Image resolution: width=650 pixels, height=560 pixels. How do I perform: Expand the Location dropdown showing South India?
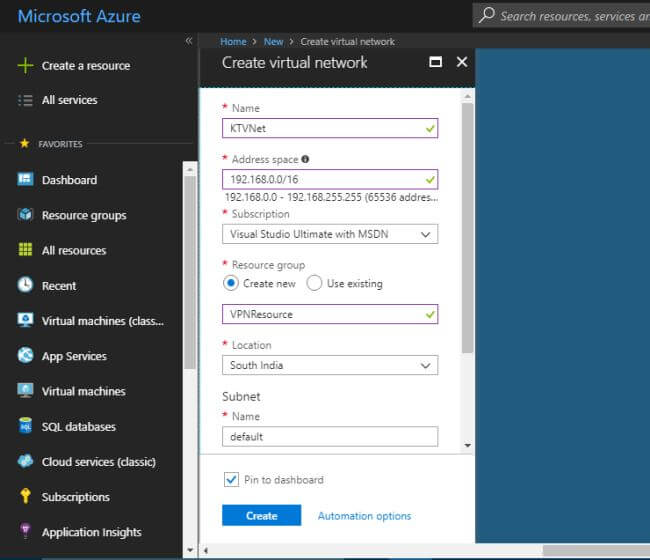pos(329,365)
